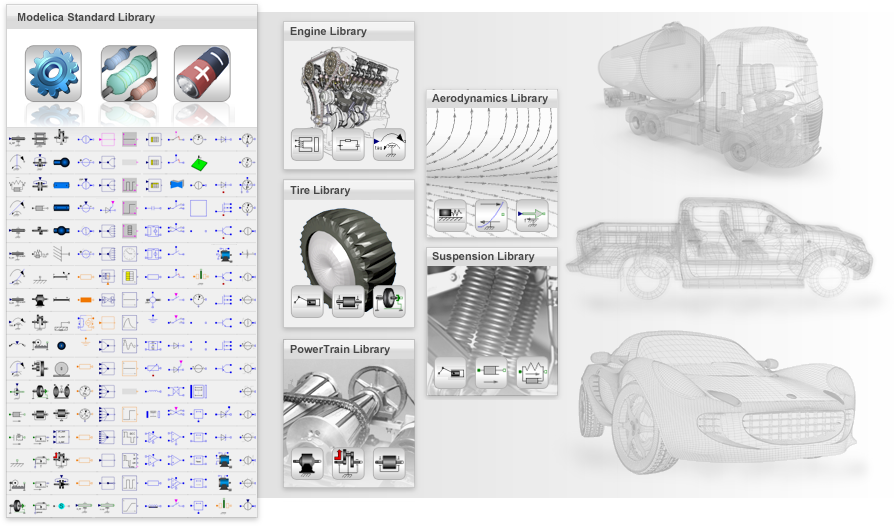The image size is (894, 526).
Task: Click Aerodynamics Library green arrow icon
Action: [x=533, y=215]
